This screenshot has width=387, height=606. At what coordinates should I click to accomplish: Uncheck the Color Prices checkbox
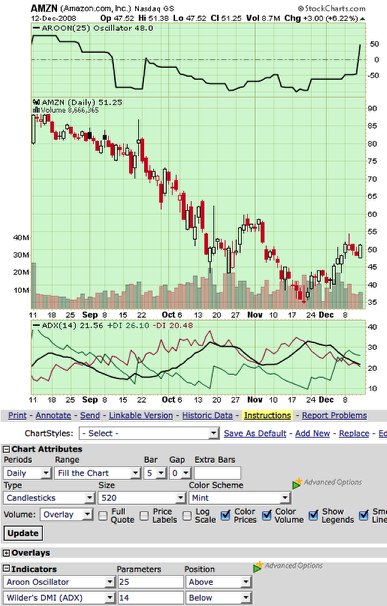coord(225,515)
